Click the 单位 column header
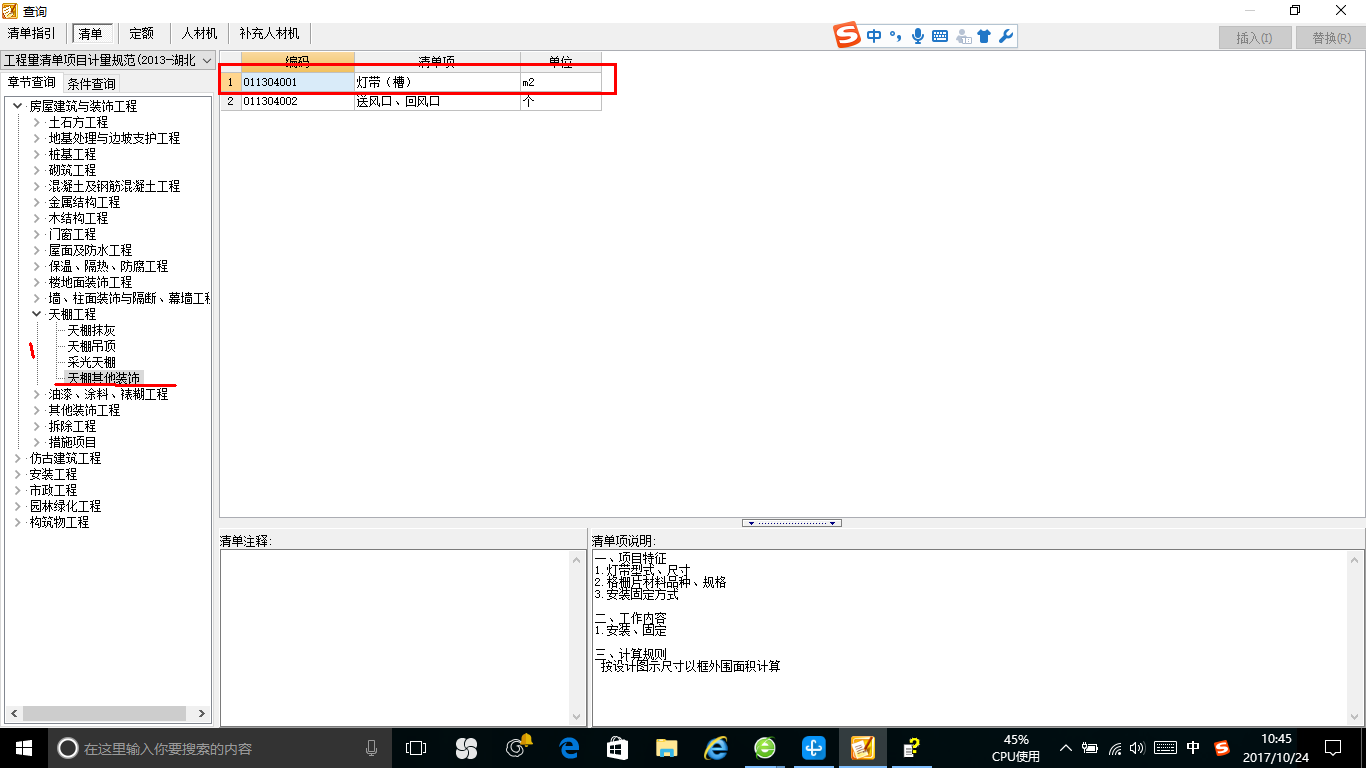This screenshot has height=768, width=1366. (x=561, y=62)
